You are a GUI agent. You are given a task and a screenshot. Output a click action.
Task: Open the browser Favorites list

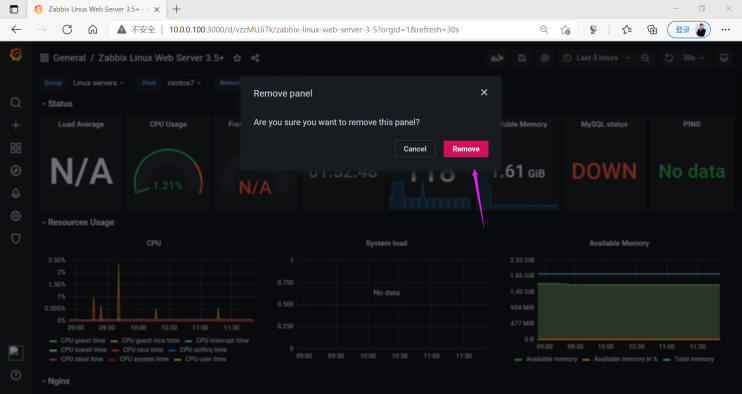pyautogui.click(x=627, y=30)
